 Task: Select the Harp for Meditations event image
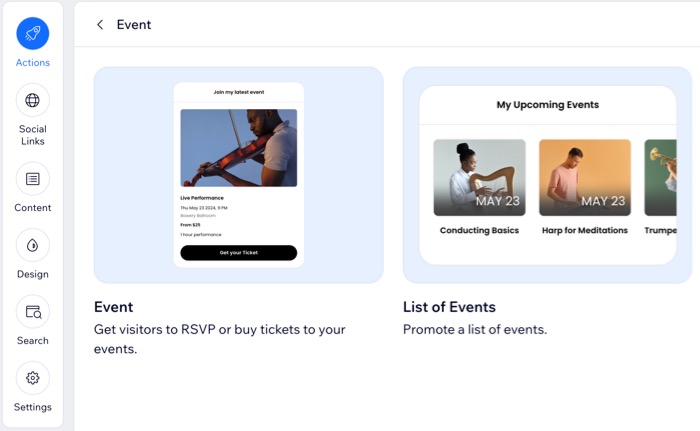[x=585, y=177]
